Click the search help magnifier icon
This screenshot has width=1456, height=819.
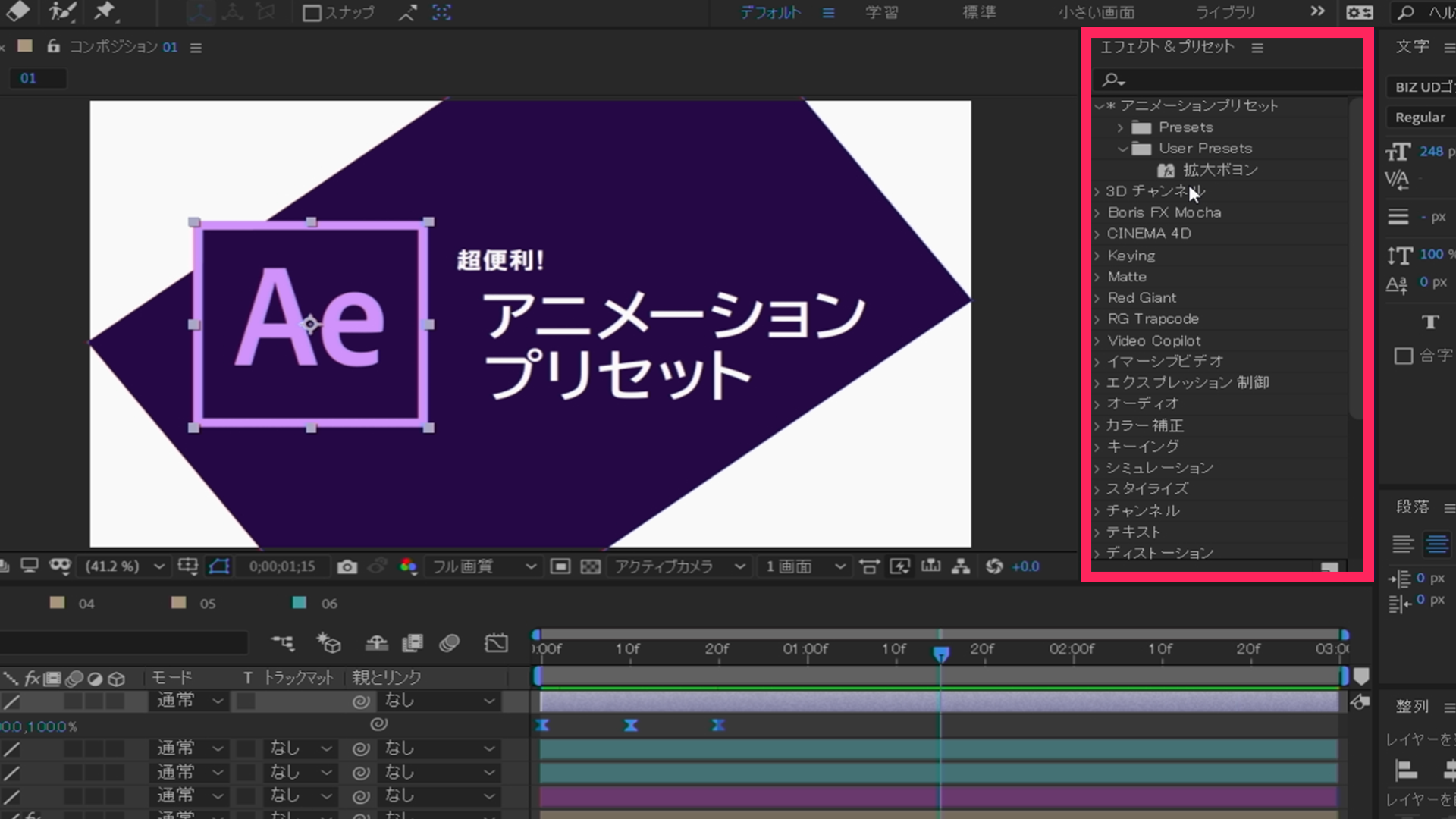1406,12
